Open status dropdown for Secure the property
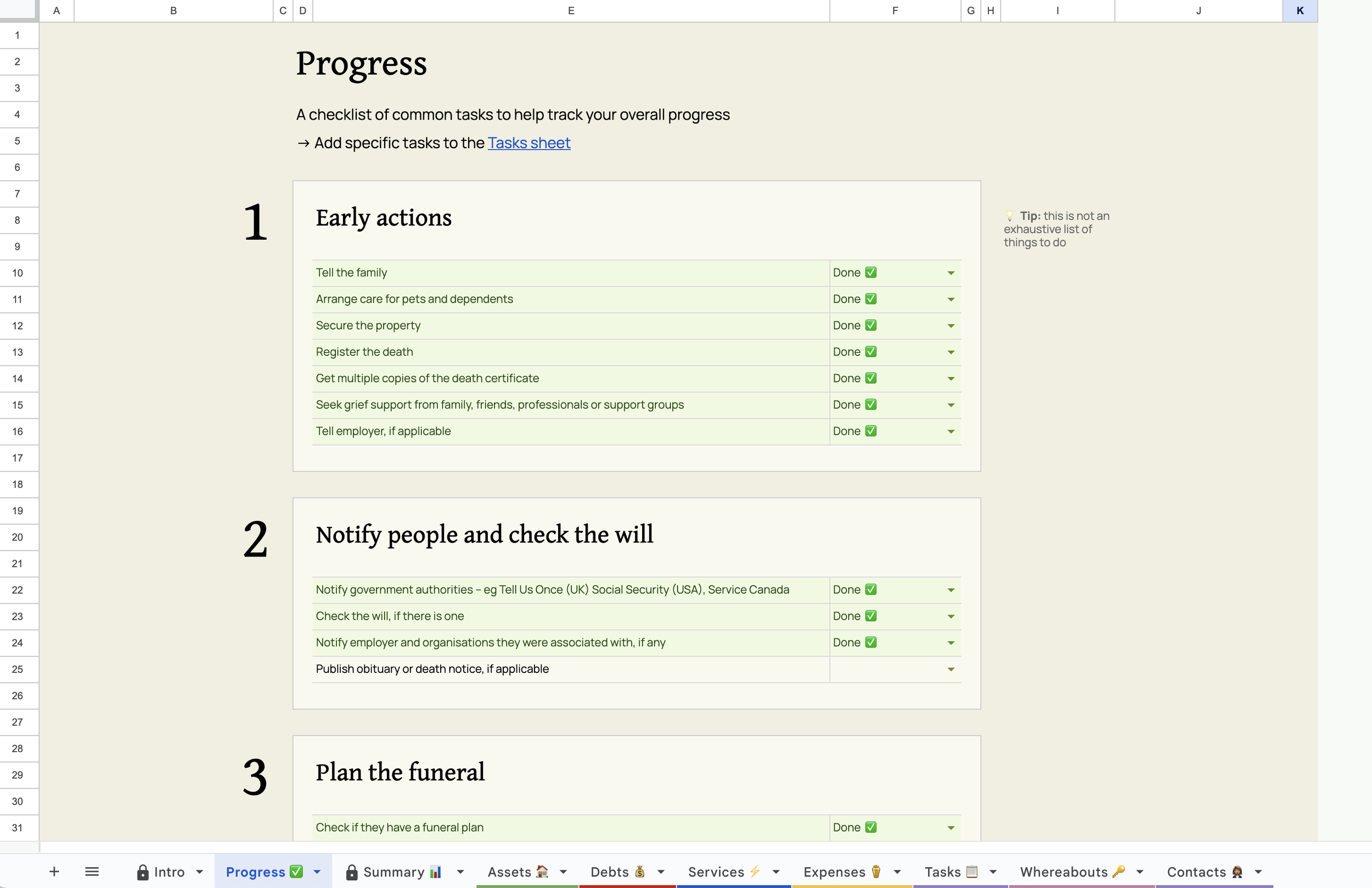 point(951,326)
